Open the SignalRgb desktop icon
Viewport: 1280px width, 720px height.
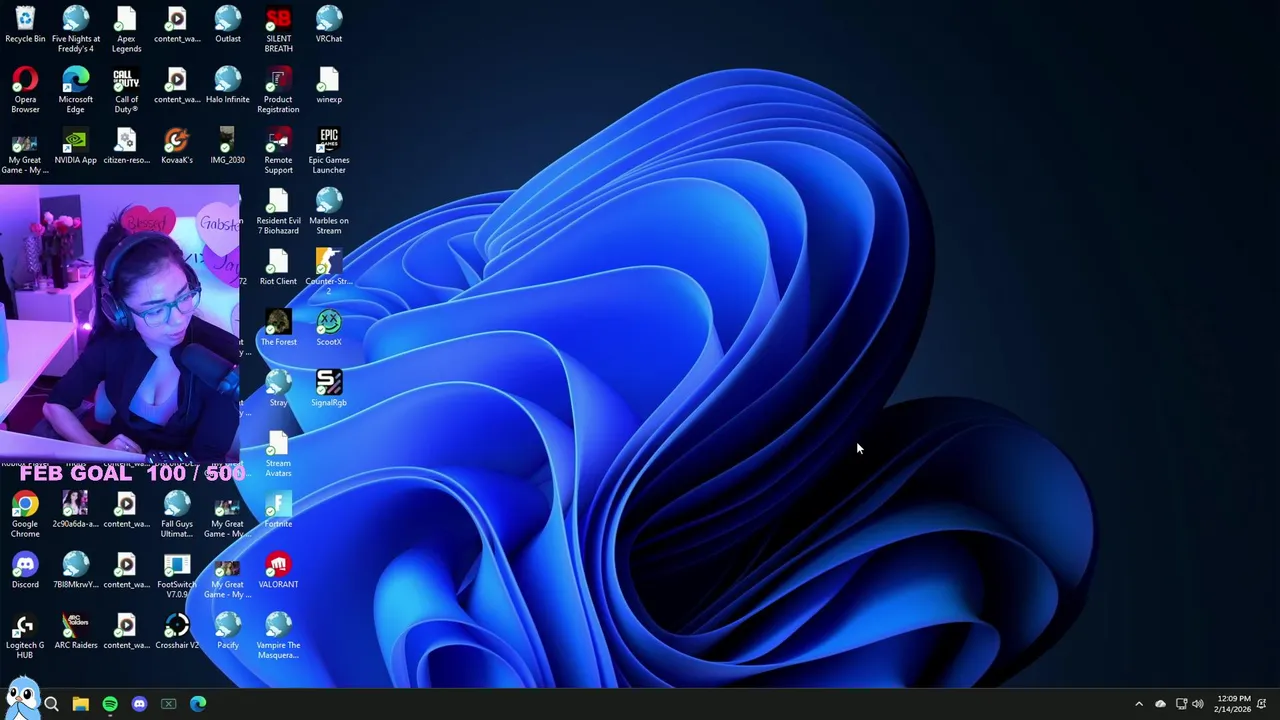coord(329,389)
